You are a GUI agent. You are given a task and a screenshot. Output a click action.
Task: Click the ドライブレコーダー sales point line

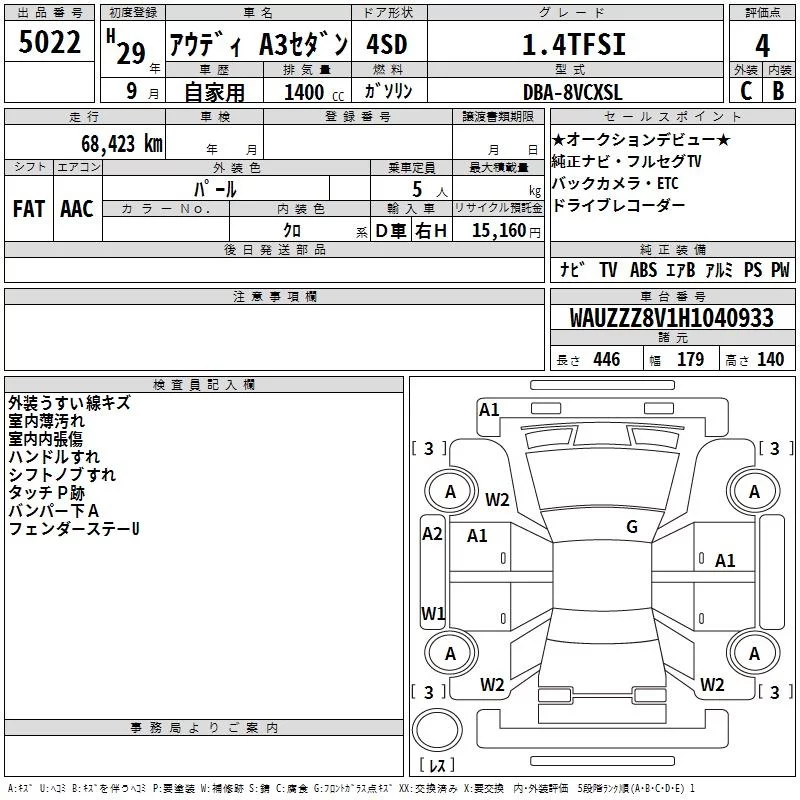click(x=618, y=205)
